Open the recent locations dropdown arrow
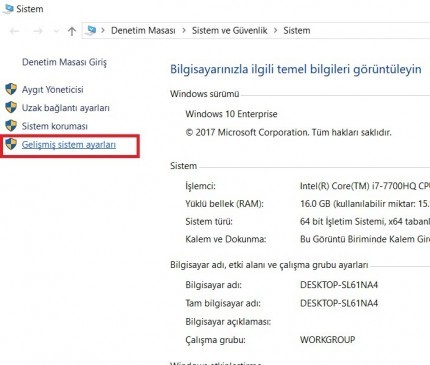Viewport: 430px width, 365px height. pyautogui.click(x=56, y=32)
